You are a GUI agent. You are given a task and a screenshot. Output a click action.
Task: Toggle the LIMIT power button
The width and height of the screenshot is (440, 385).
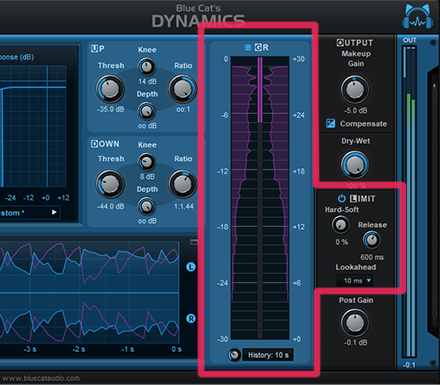tap(342, 199)
